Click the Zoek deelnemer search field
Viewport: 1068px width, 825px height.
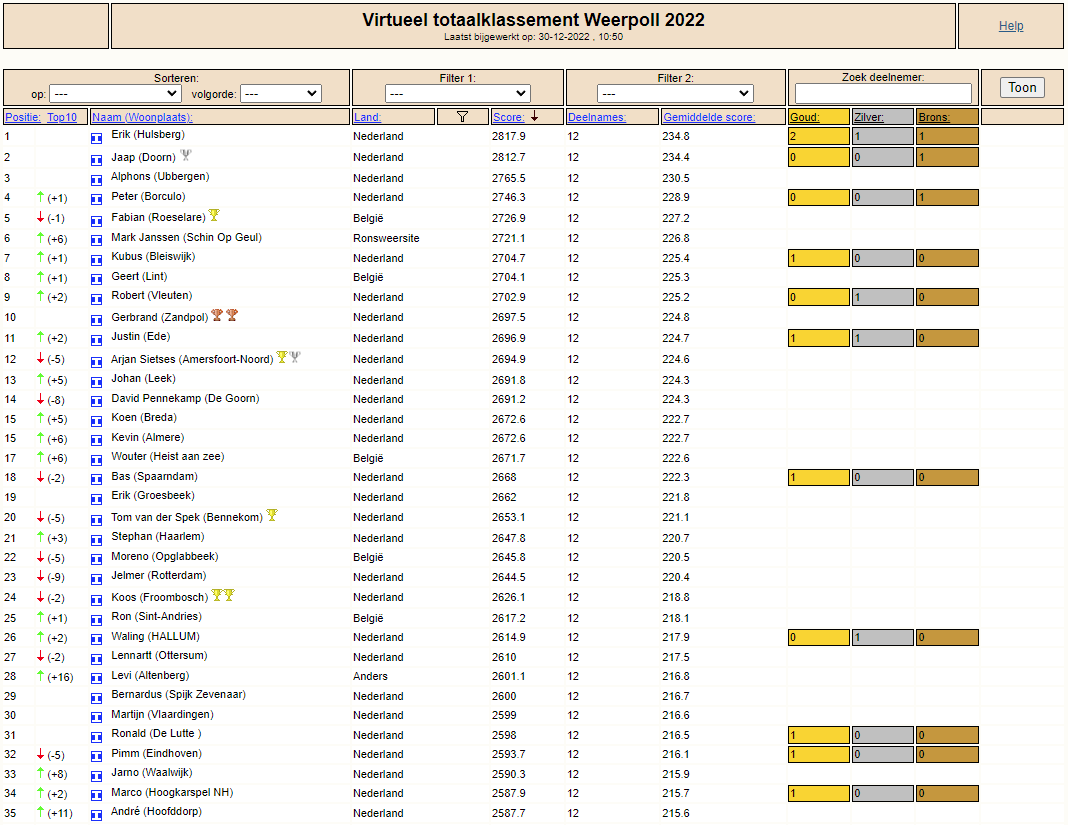(x=883, y=93)
